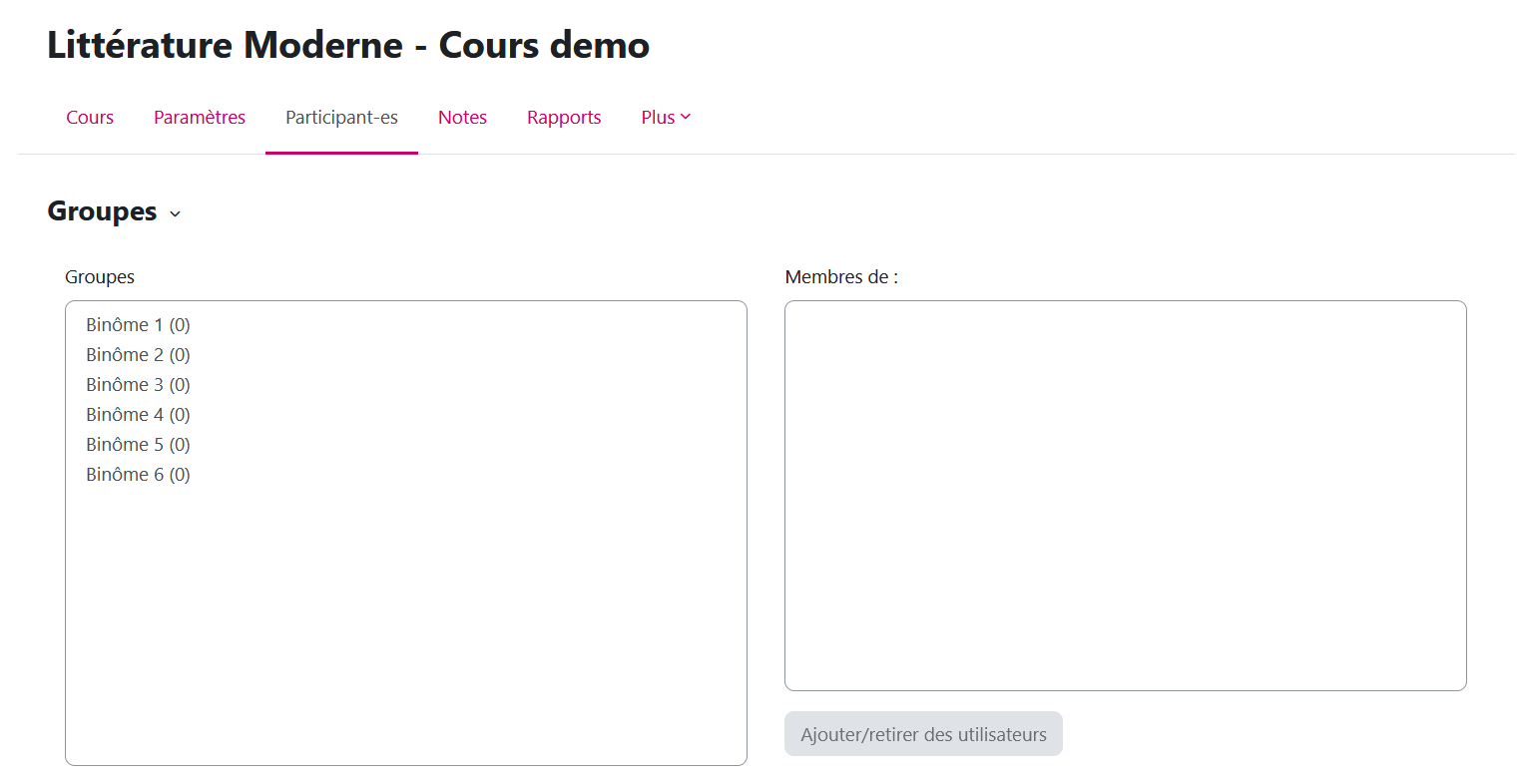Click the Groupes label above the list

[x=100, y=277]
